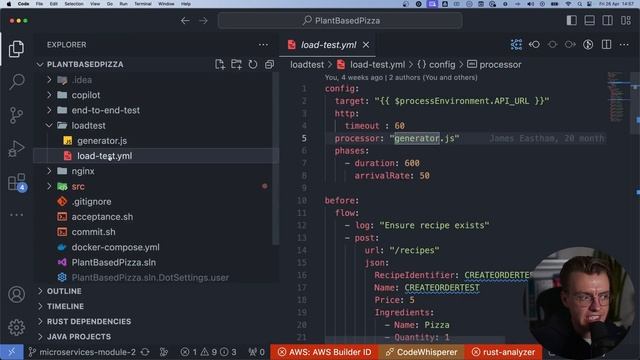This screenshot has height=360, width=640.
Task: Open acceptance.sh file
Action: click(102, 217)
